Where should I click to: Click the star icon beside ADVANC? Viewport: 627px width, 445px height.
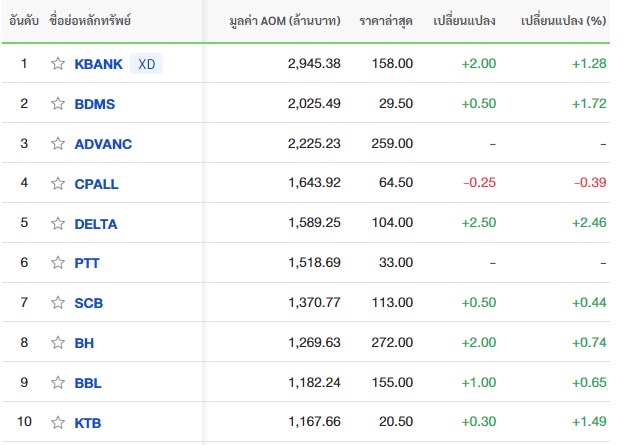[58, 144]
